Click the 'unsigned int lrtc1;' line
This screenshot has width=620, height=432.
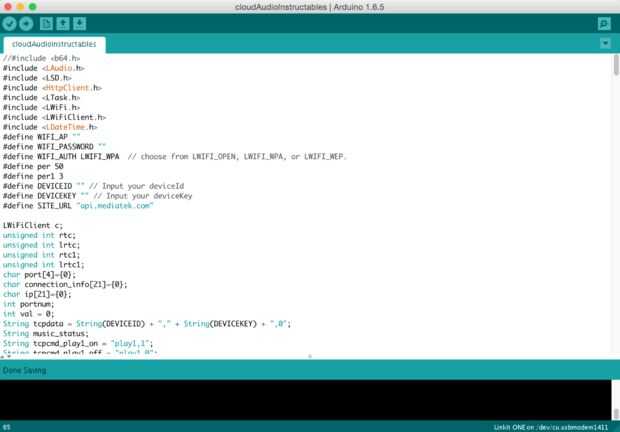point(43,265)
